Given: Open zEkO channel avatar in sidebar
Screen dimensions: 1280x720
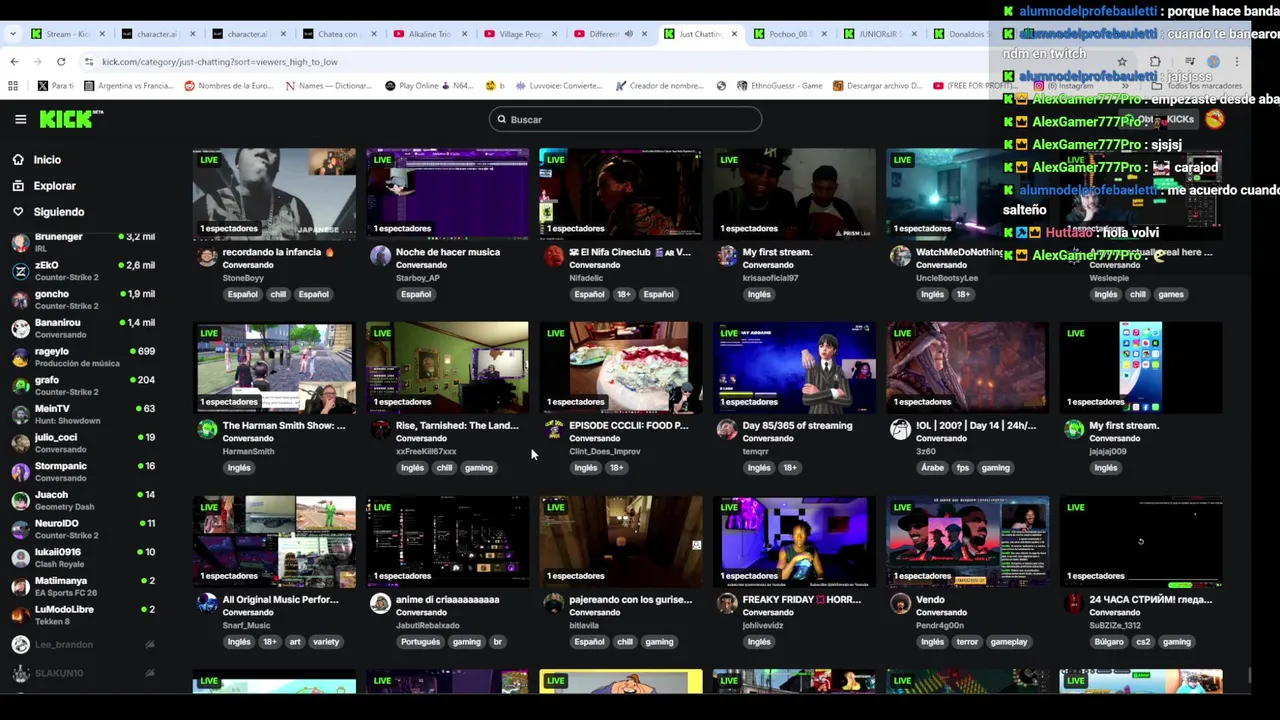Looking at the screenshot, I should pyautogui.click(x=20, y=271).
